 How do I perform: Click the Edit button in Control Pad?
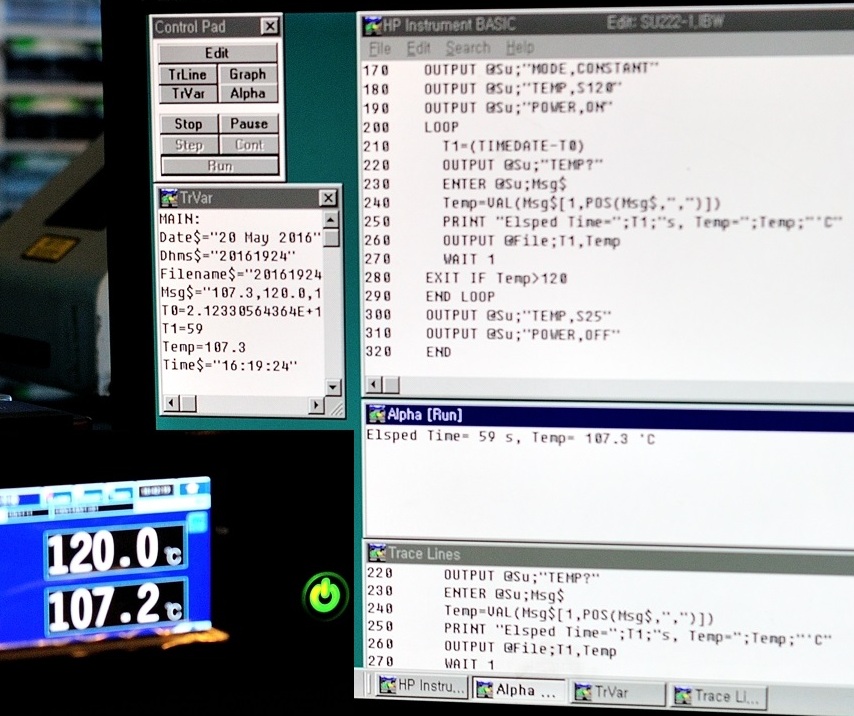[217, 53]
